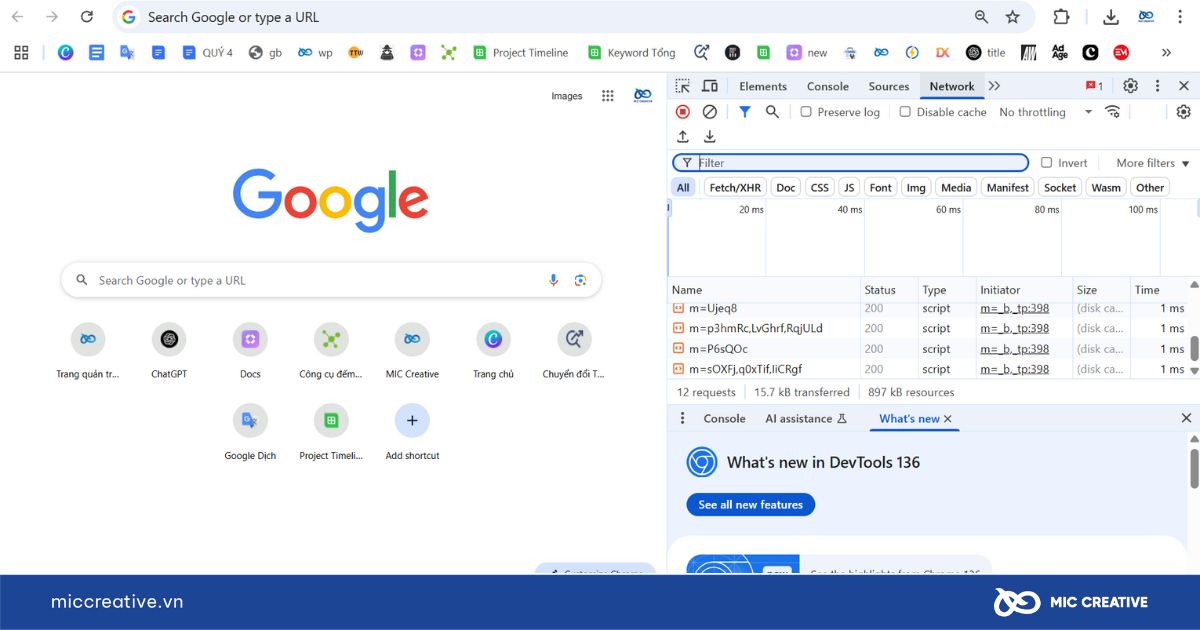This screenshot has height=630, width=1200.
Task: Click the inspect element picker icon
Action: (682, 86)
